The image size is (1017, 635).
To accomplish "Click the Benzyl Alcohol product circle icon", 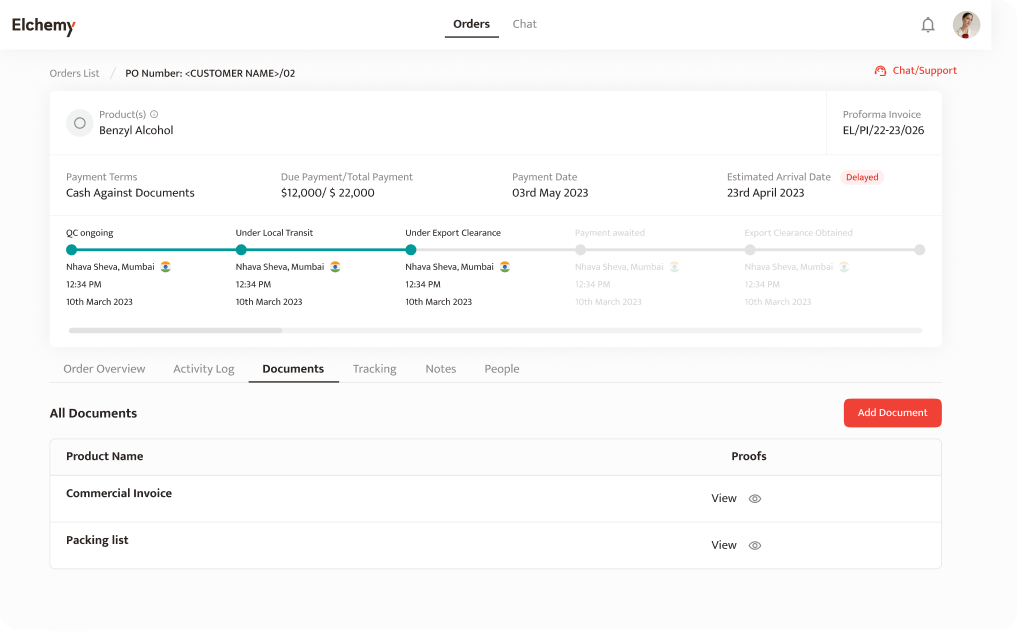I will click(80, 123).
